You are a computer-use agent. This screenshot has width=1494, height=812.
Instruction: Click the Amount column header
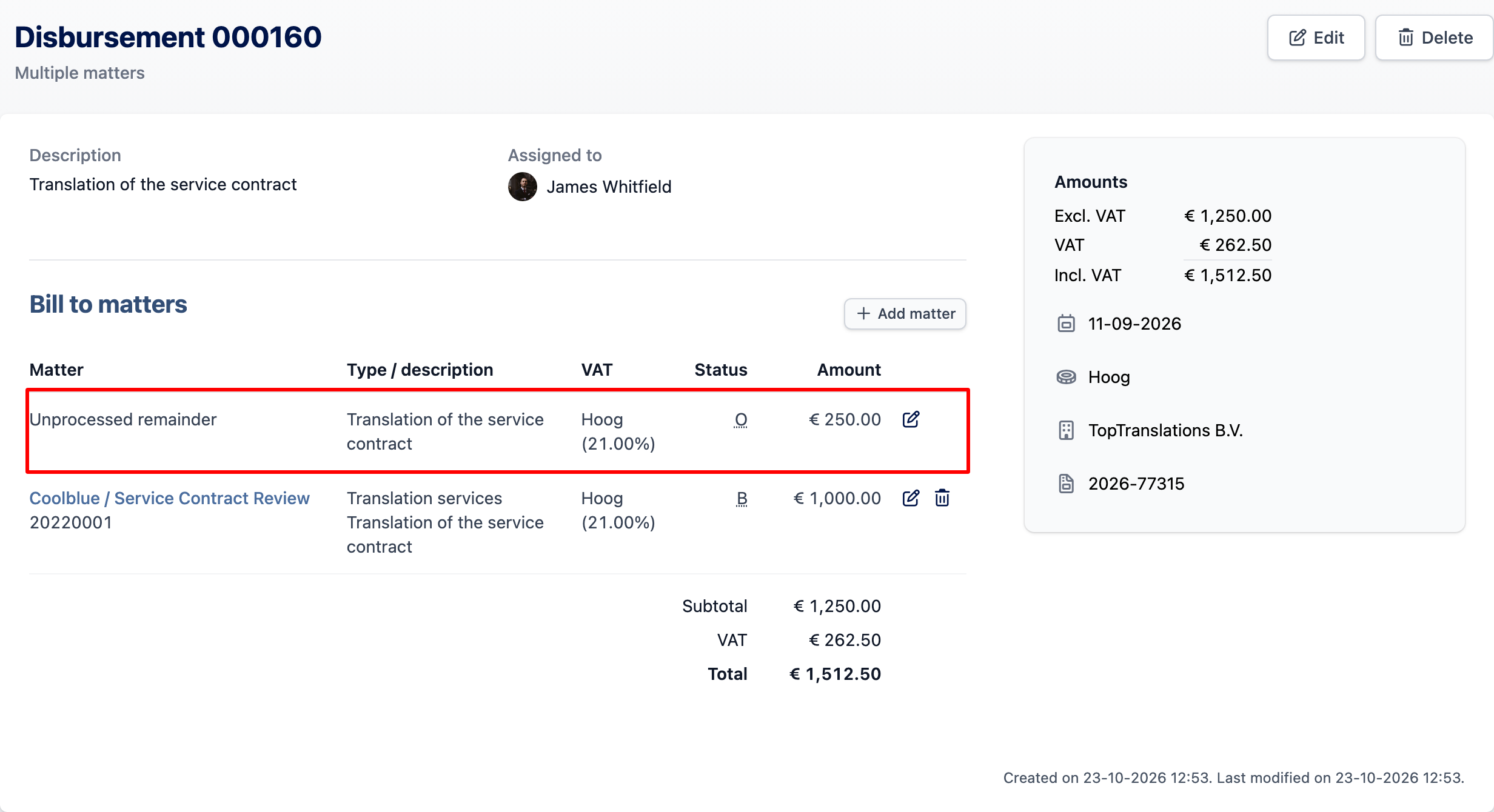click(849, 370)
